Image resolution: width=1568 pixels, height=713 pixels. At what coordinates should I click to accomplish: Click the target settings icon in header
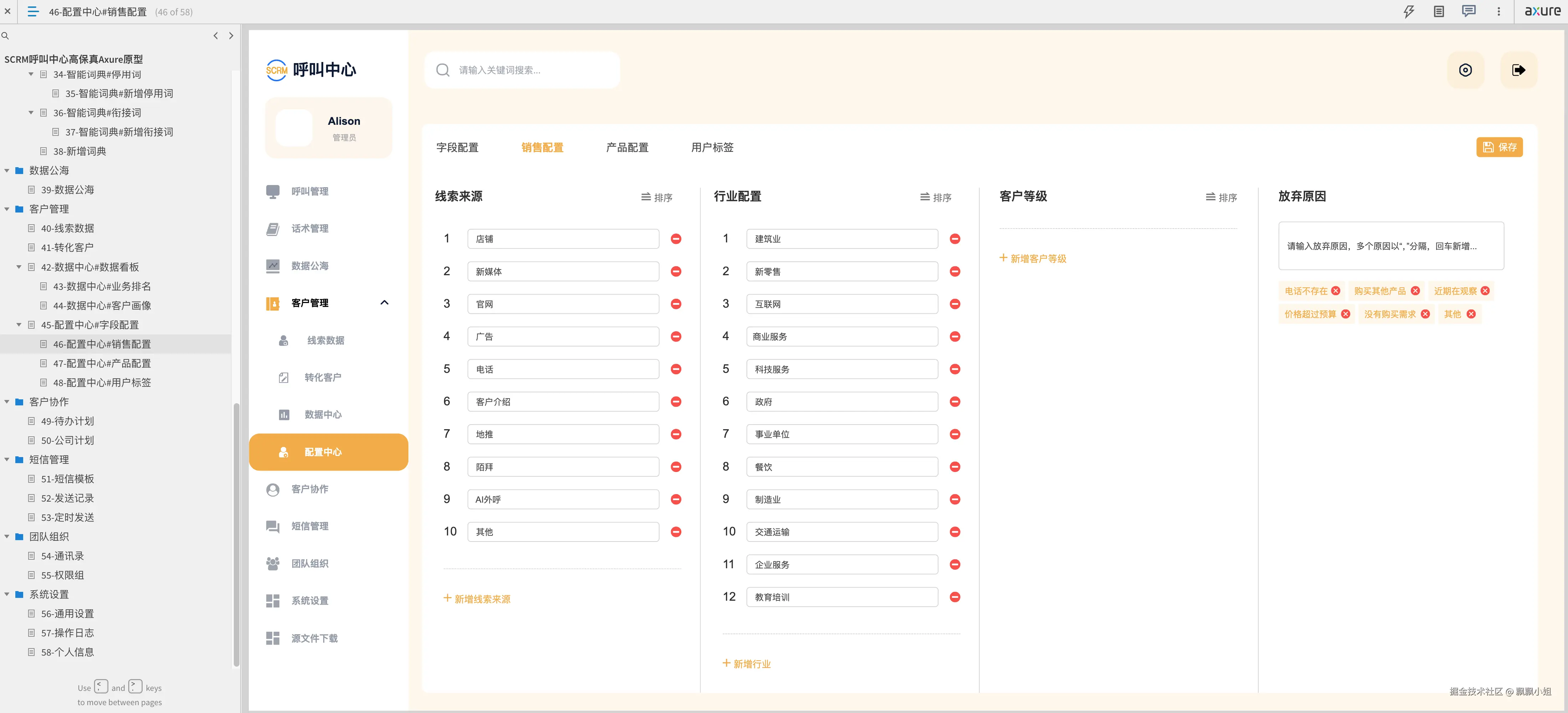[x=1465, y=70]
